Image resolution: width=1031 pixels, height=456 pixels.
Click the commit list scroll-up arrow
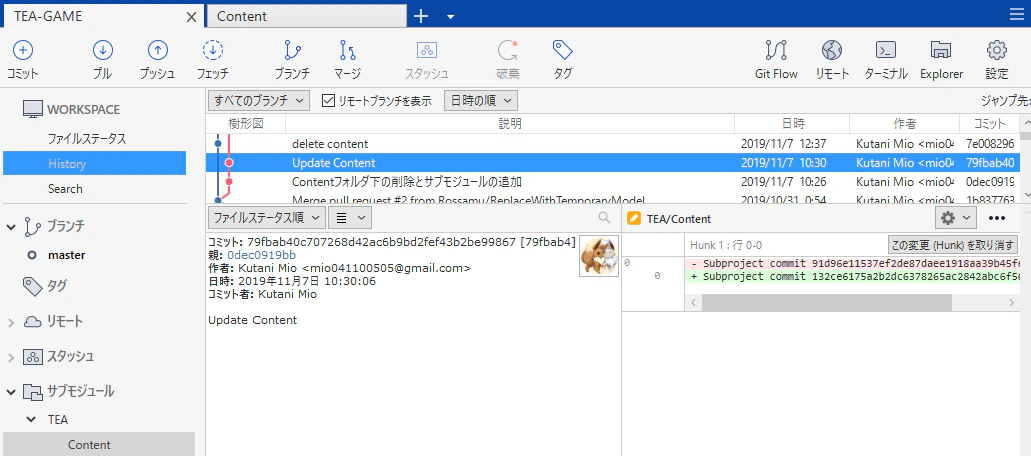click(x=1025, y=123)
